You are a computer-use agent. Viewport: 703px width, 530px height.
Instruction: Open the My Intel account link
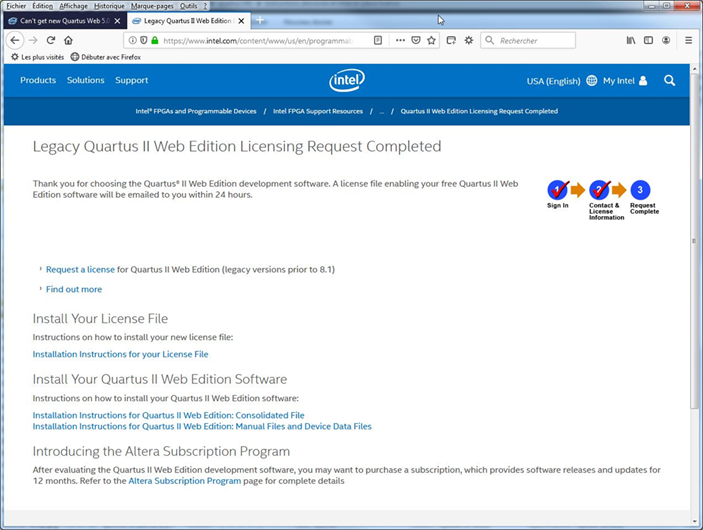pyautogui.click(x=619, y=81)
